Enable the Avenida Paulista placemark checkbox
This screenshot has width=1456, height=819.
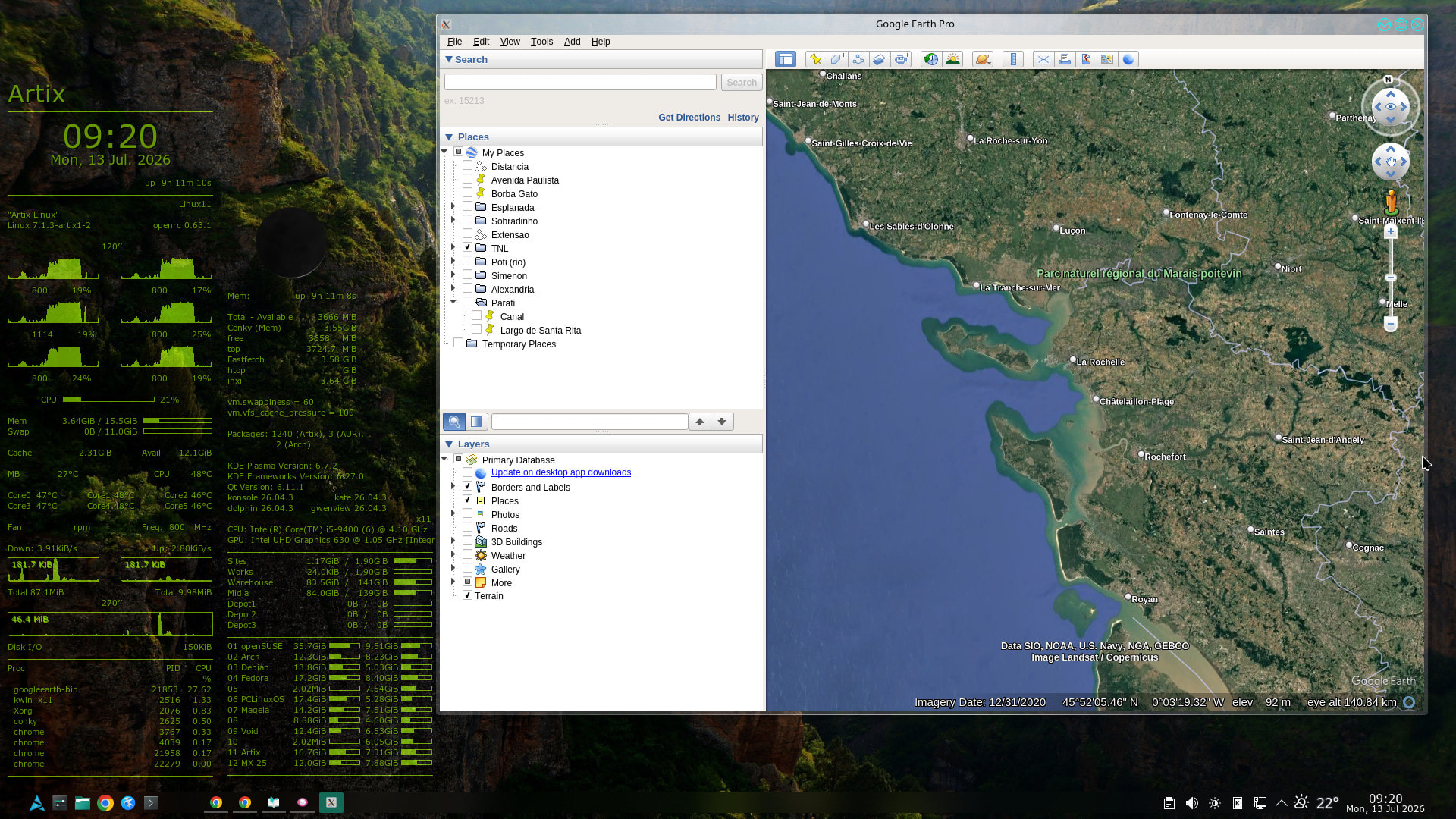point(467,180)
